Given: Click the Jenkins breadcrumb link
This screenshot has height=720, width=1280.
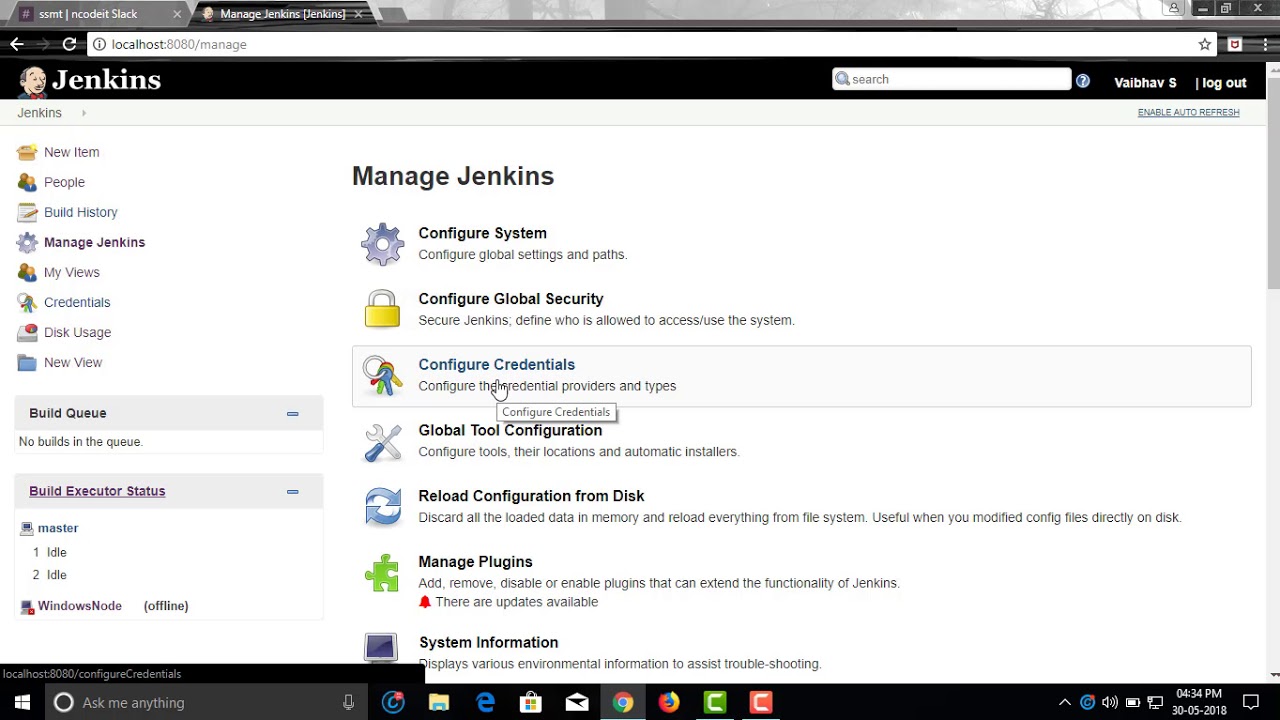Looking at the screenshot, I should pos(39,113).
